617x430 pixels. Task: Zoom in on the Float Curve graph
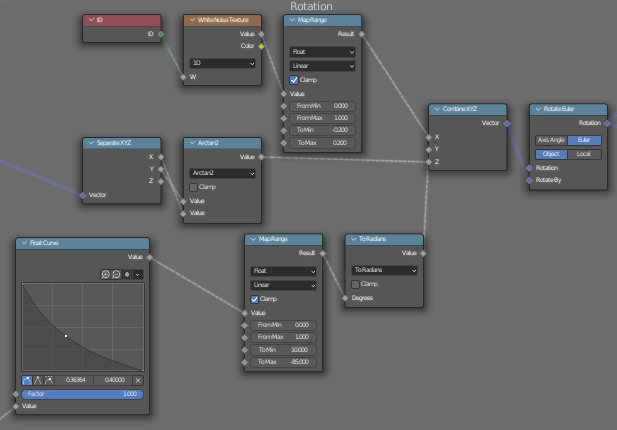(x=105, y=274)
